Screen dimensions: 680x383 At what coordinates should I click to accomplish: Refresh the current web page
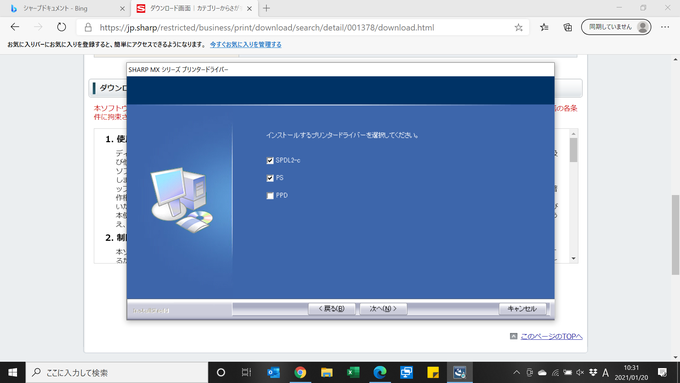[62, 27]
